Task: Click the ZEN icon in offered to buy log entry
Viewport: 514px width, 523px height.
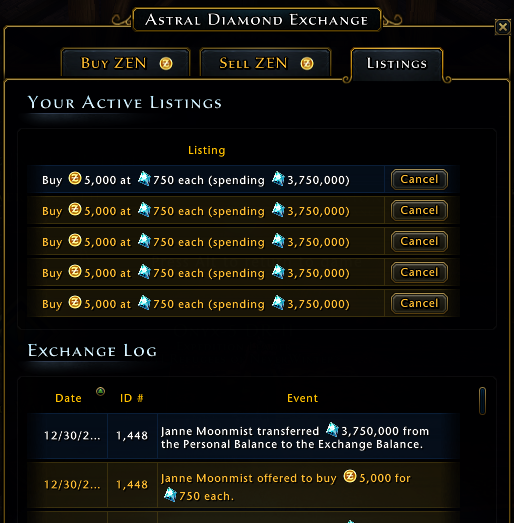Action: (350, 476)
